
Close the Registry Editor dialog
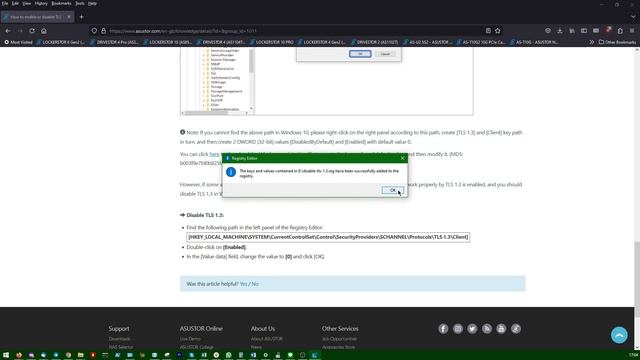click(402, 158)
